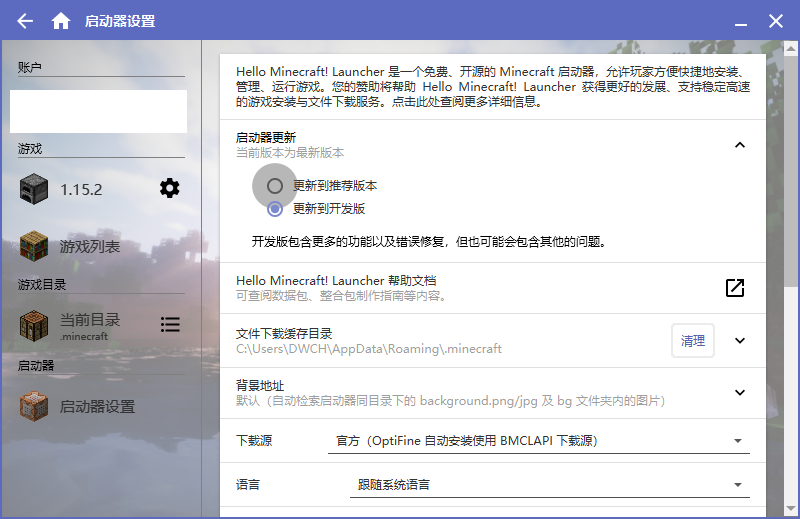The height and width of the screenshot is (519, 800).
Task: Click the 游戏目录 section header
Action: click(x=42, y=285)
